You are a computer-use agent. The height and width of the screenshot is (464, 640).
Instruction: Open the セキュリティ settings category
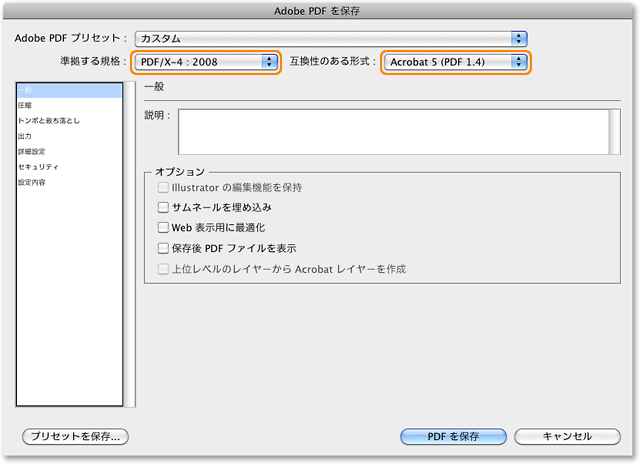tap(38, 167)
